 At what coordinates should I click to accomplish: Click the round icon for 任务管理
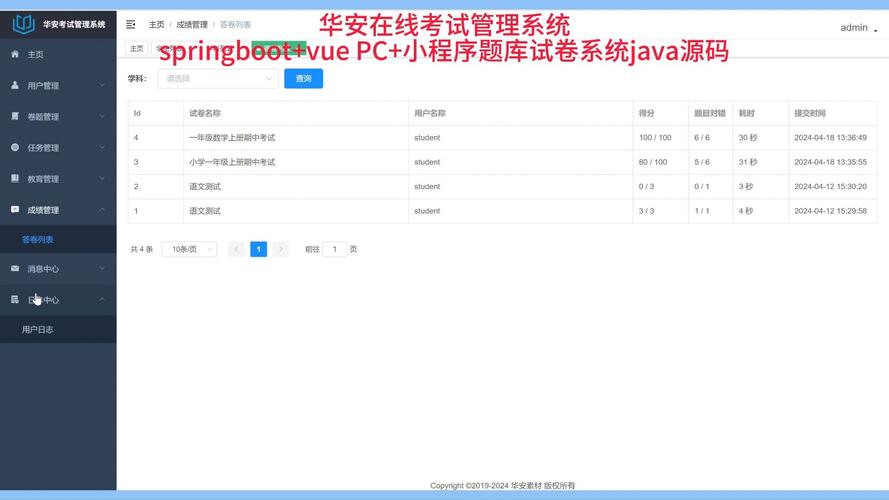click(x=15, y=147)
